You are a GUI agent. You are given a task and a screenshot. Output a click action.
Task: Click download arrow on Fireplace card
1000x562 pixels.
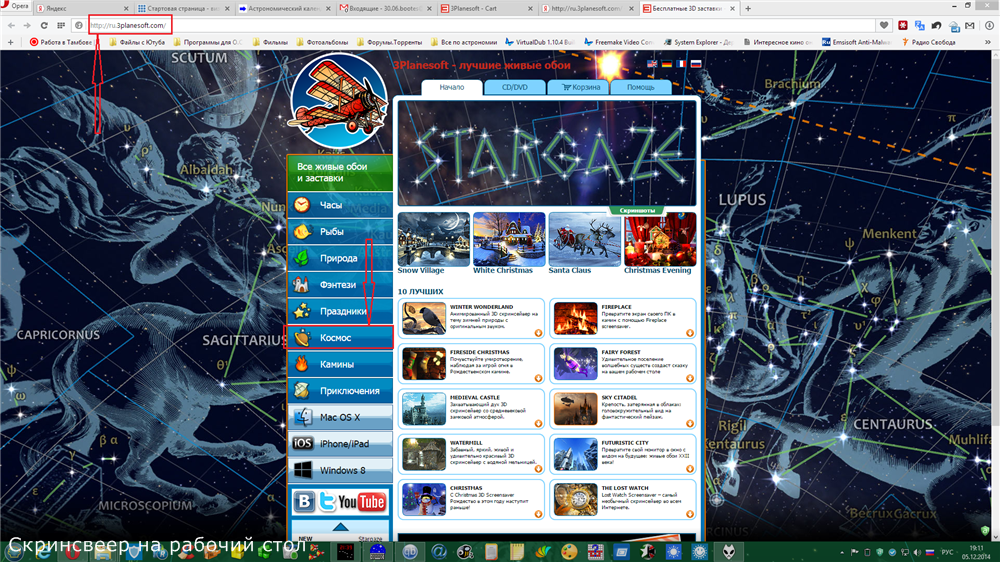coord(689,332)
